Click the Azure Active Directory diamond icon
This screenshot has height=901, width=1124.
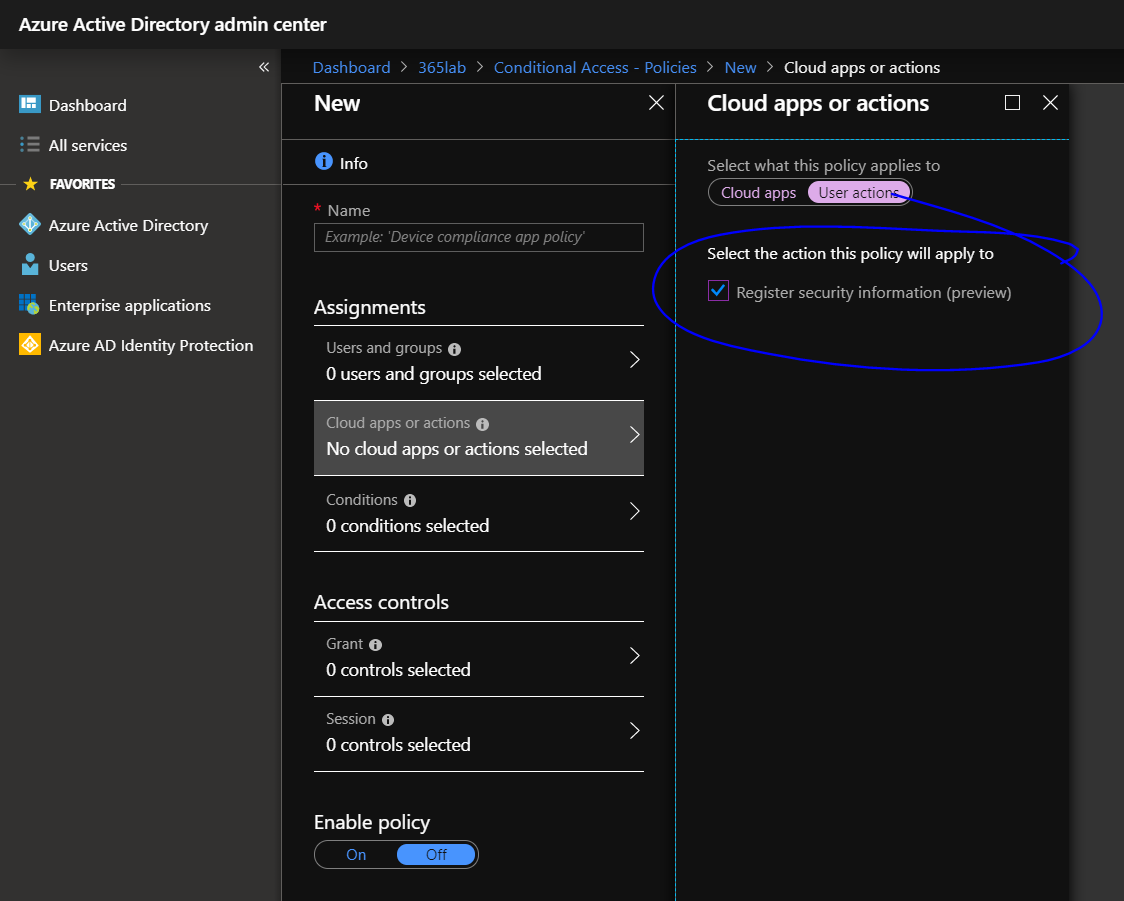pyautogui.click(x=29, y=225)
